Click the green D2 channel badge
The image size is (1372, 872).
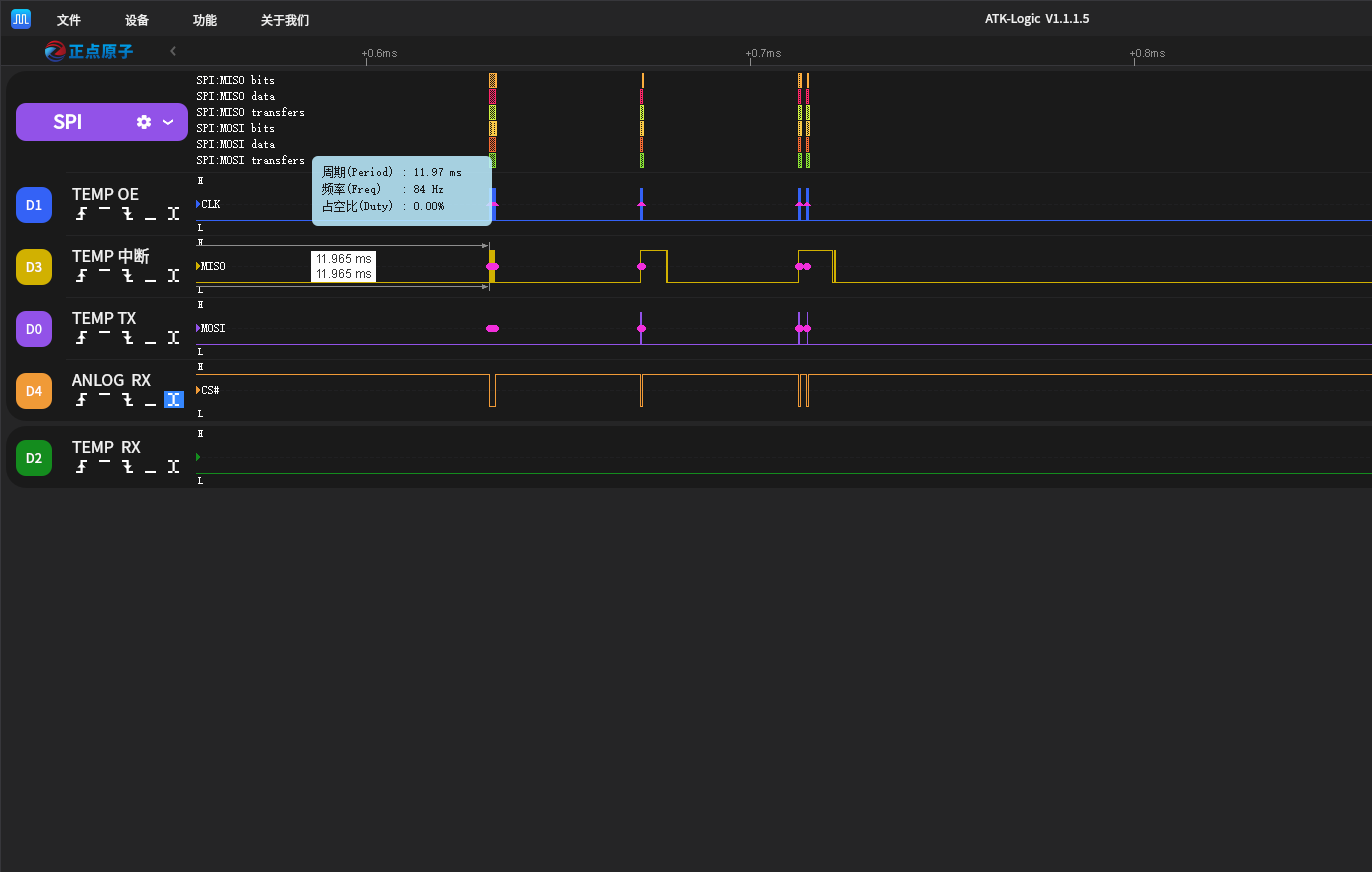[x=34, y=458]
